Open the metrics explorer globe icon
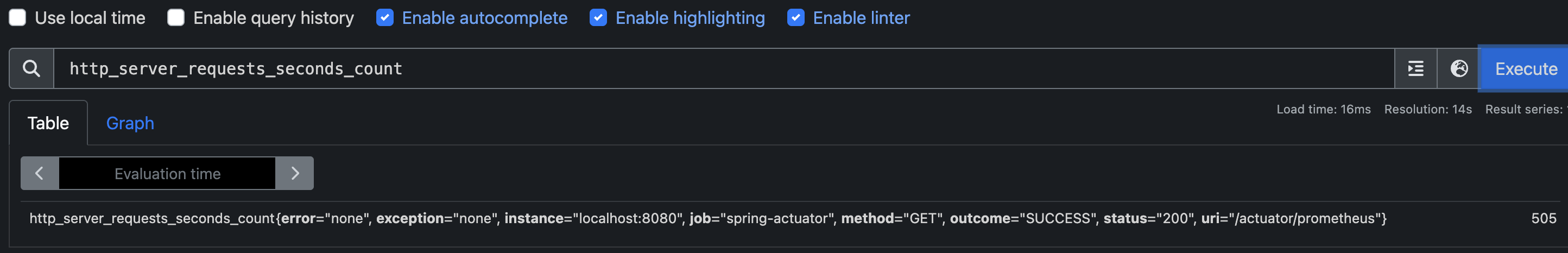The image size is (1568, 253). pos(1458,69)
